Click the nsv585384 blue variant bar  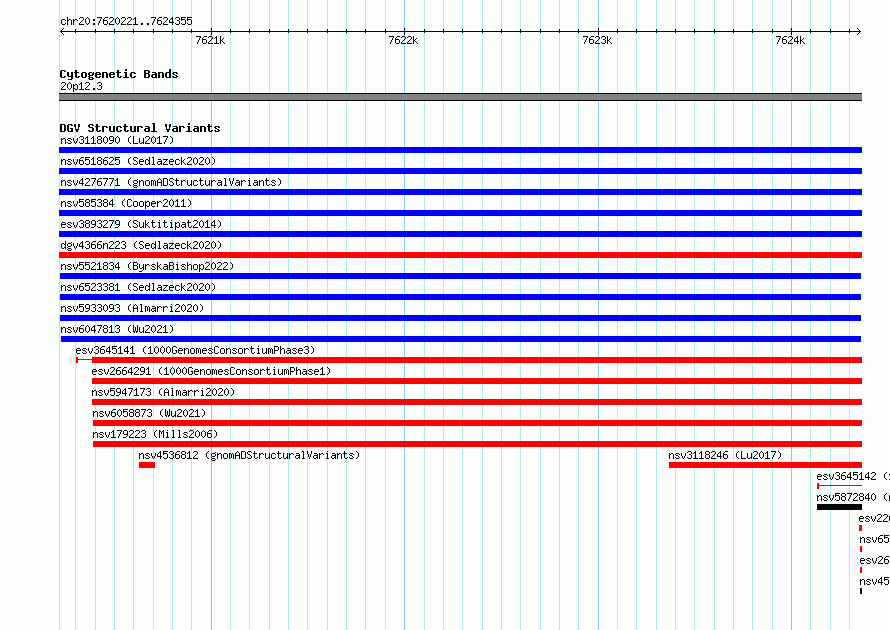[x=460, y=213]
